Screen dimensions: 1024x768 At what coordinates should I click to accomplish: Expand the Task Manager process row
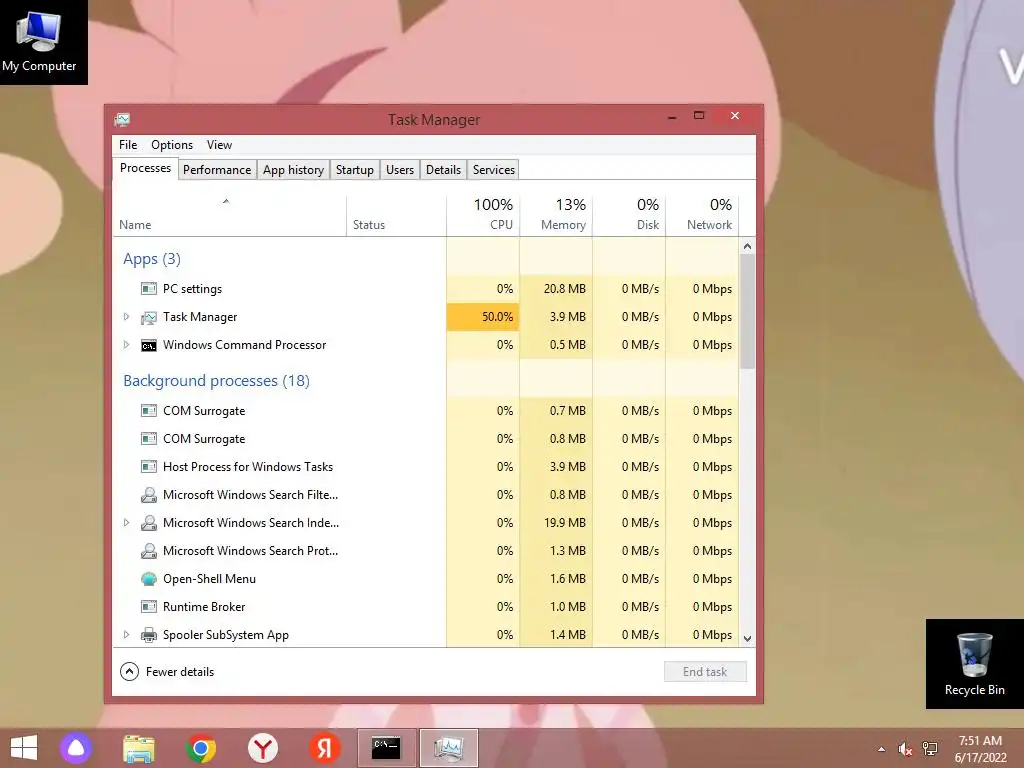[x=127, y=317]
